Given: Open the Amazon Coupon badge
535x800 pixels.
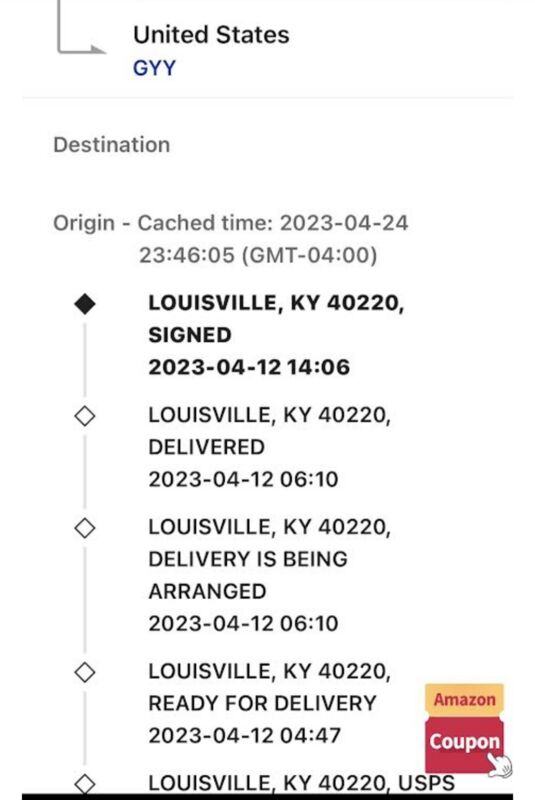Looking at the screenshot, I should tap(464, 729).
